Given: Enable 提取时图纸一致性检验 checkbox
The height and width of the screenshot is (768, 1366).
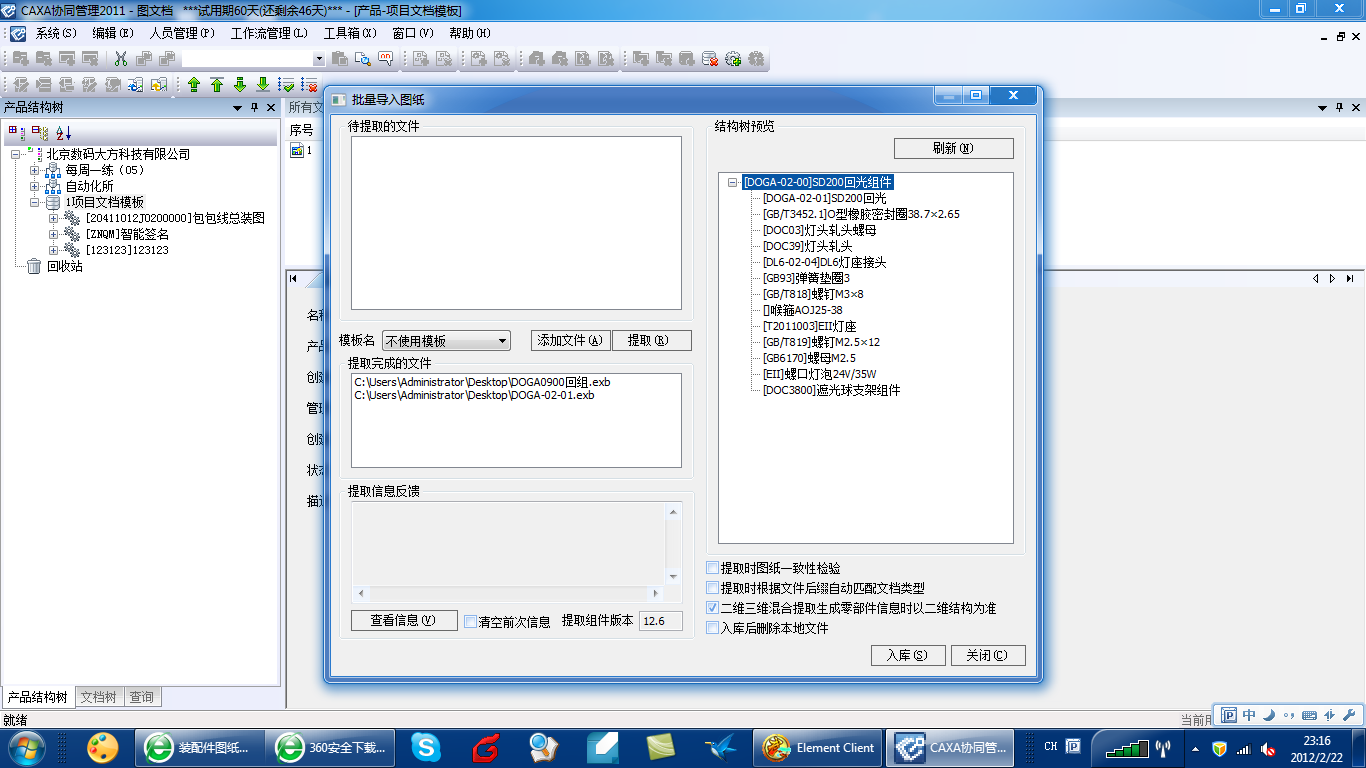Looking at the screenshot, I should (713, 568).
